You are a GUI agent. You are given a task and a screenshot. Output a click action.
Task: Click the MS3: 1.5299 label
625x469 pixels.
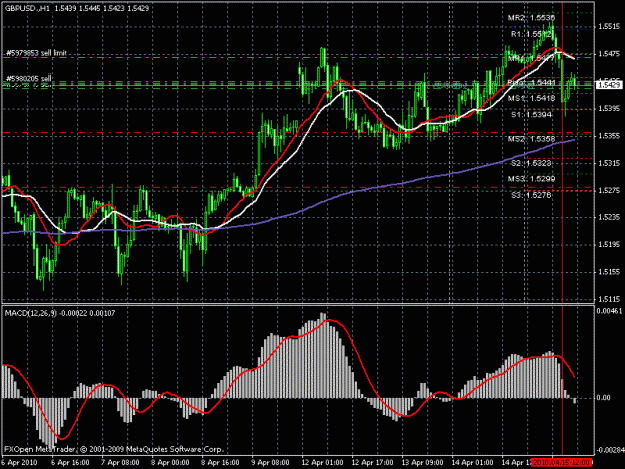click(531, 179)
